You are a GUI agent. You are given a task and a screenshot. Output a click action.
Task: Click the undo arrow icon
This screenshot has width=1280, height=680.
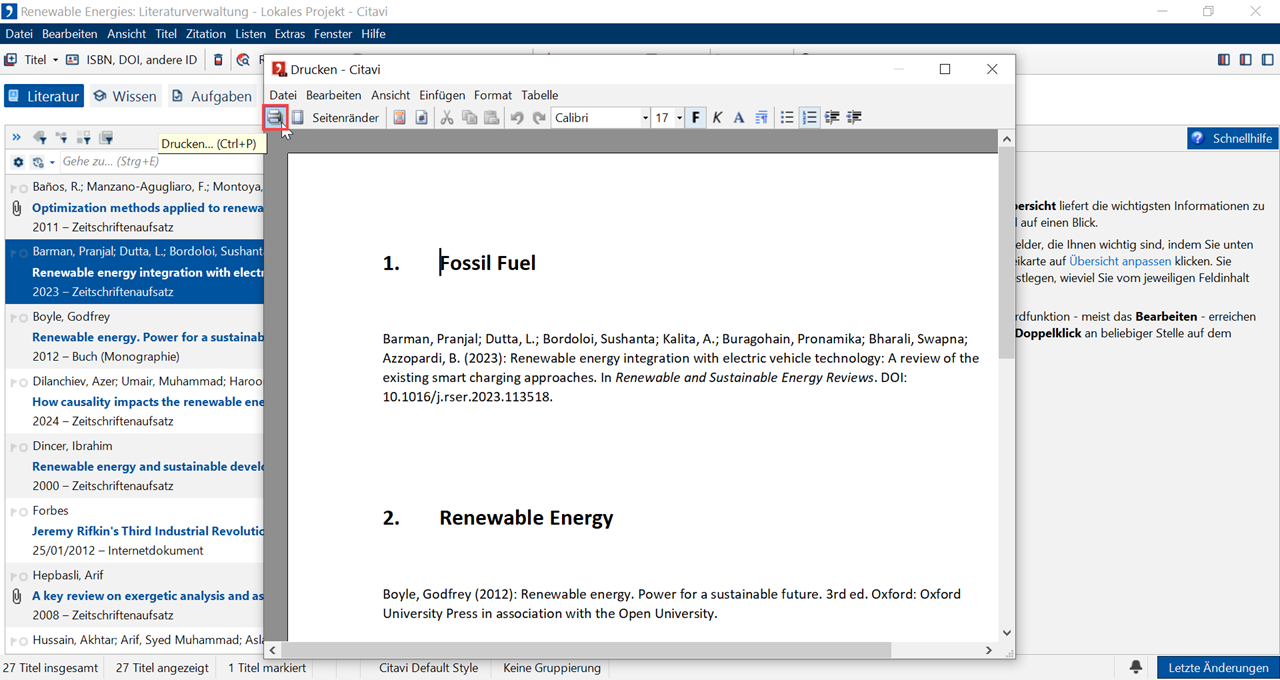517,118
